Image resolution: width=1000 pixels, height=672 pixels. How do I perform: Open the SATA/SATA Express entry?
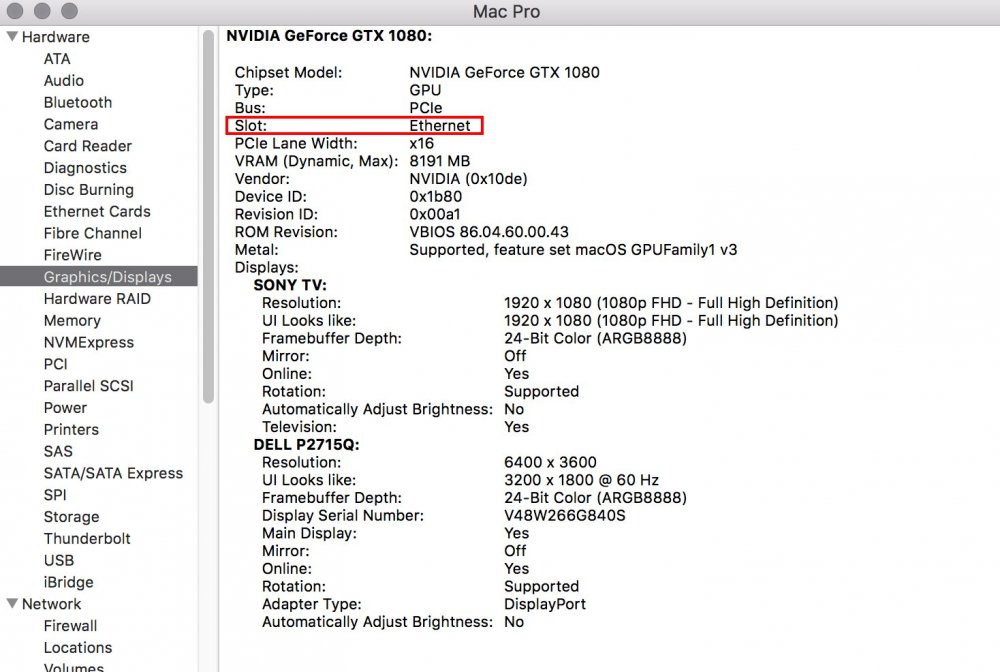coord(113,472)
